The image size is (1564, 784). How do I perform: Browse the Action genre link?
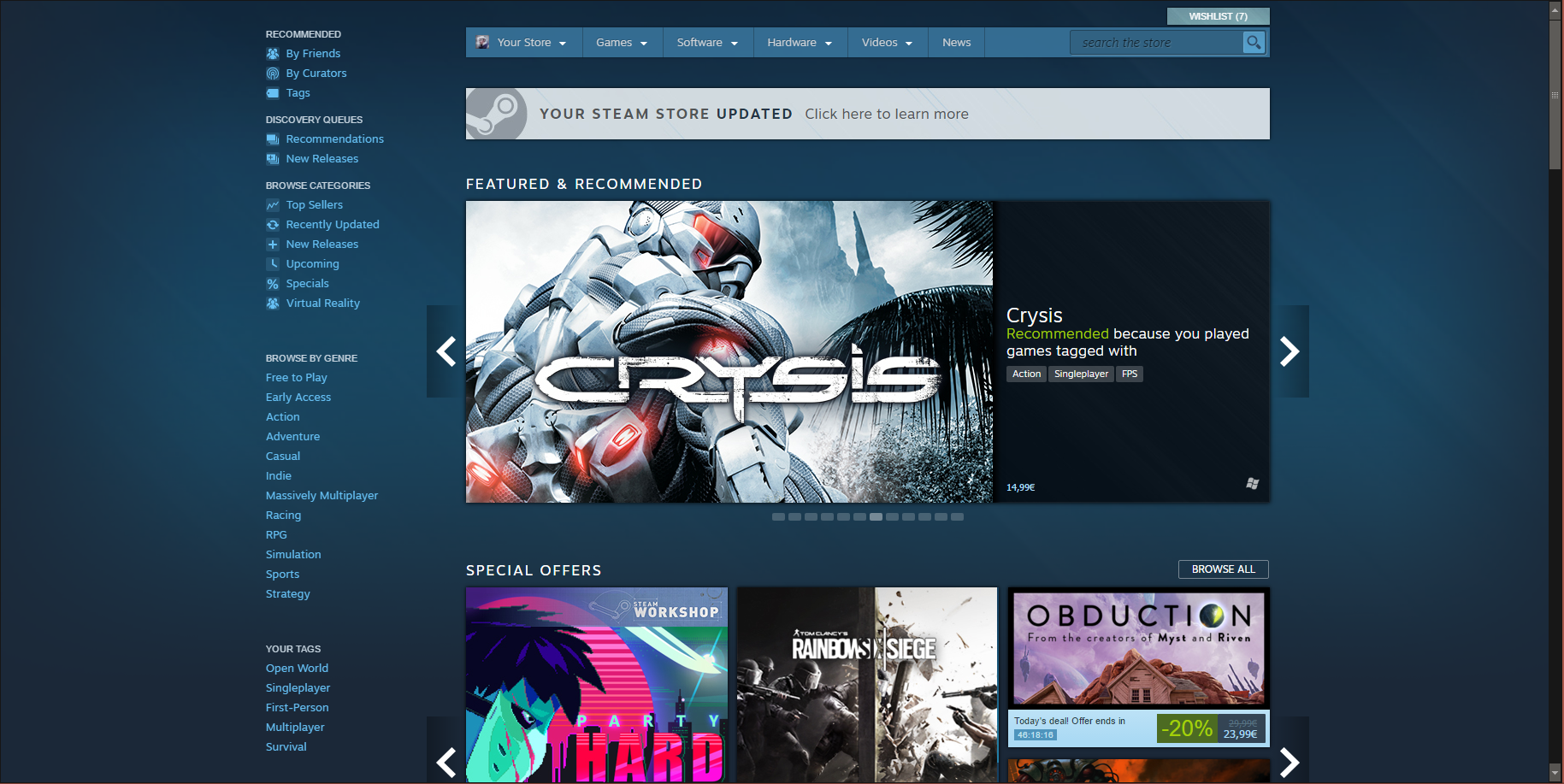(x=283, y=417)
